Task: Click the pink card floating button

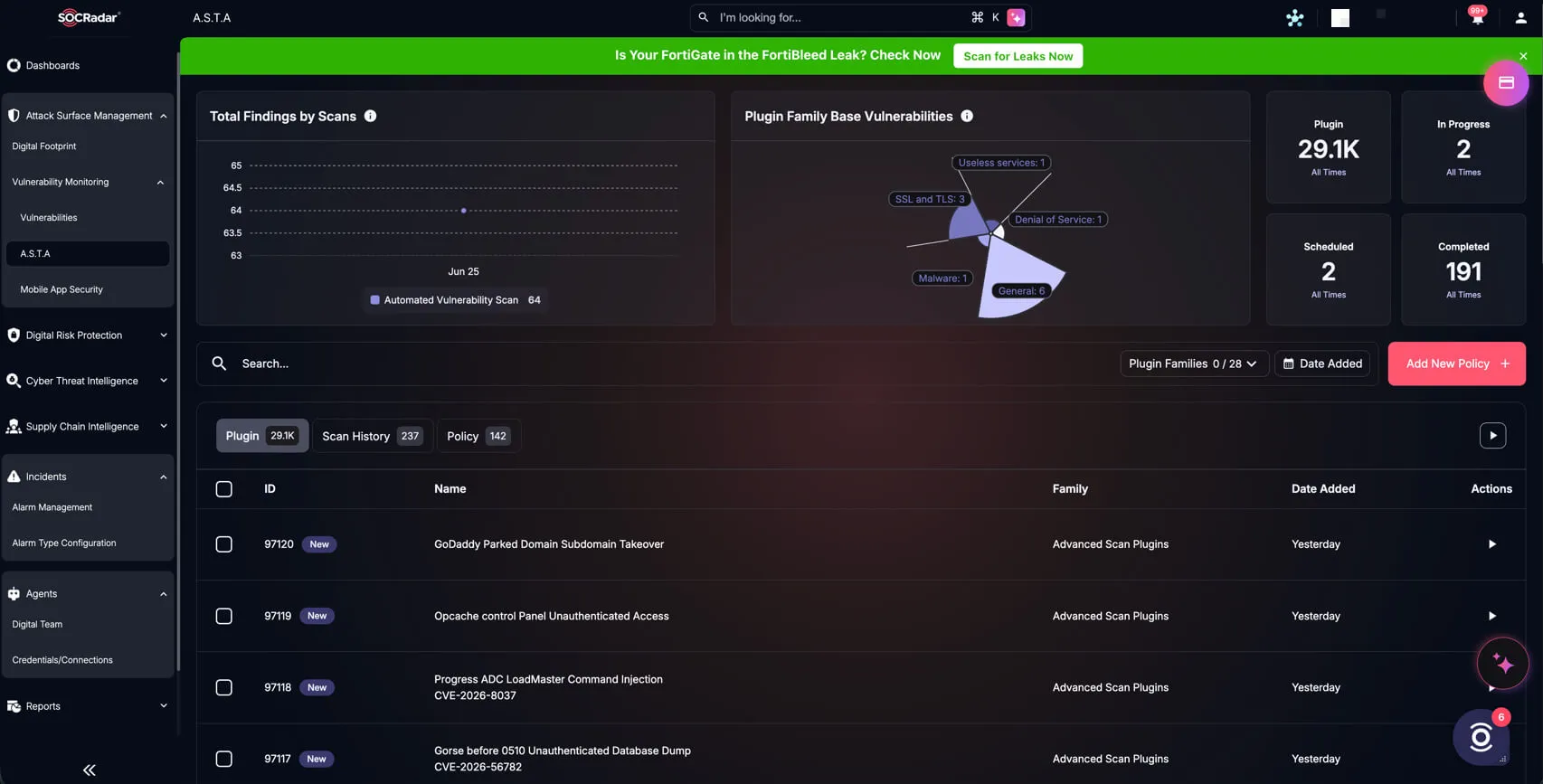Action: [x=1506, y=83]
